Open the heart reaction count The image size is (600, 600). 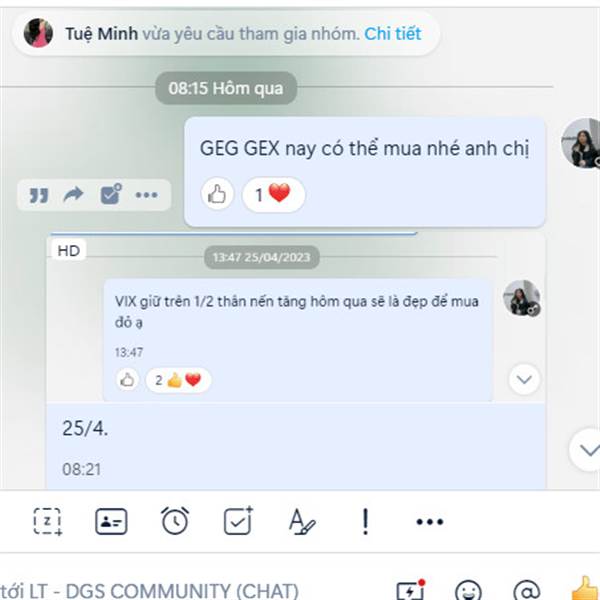point(274,194)
